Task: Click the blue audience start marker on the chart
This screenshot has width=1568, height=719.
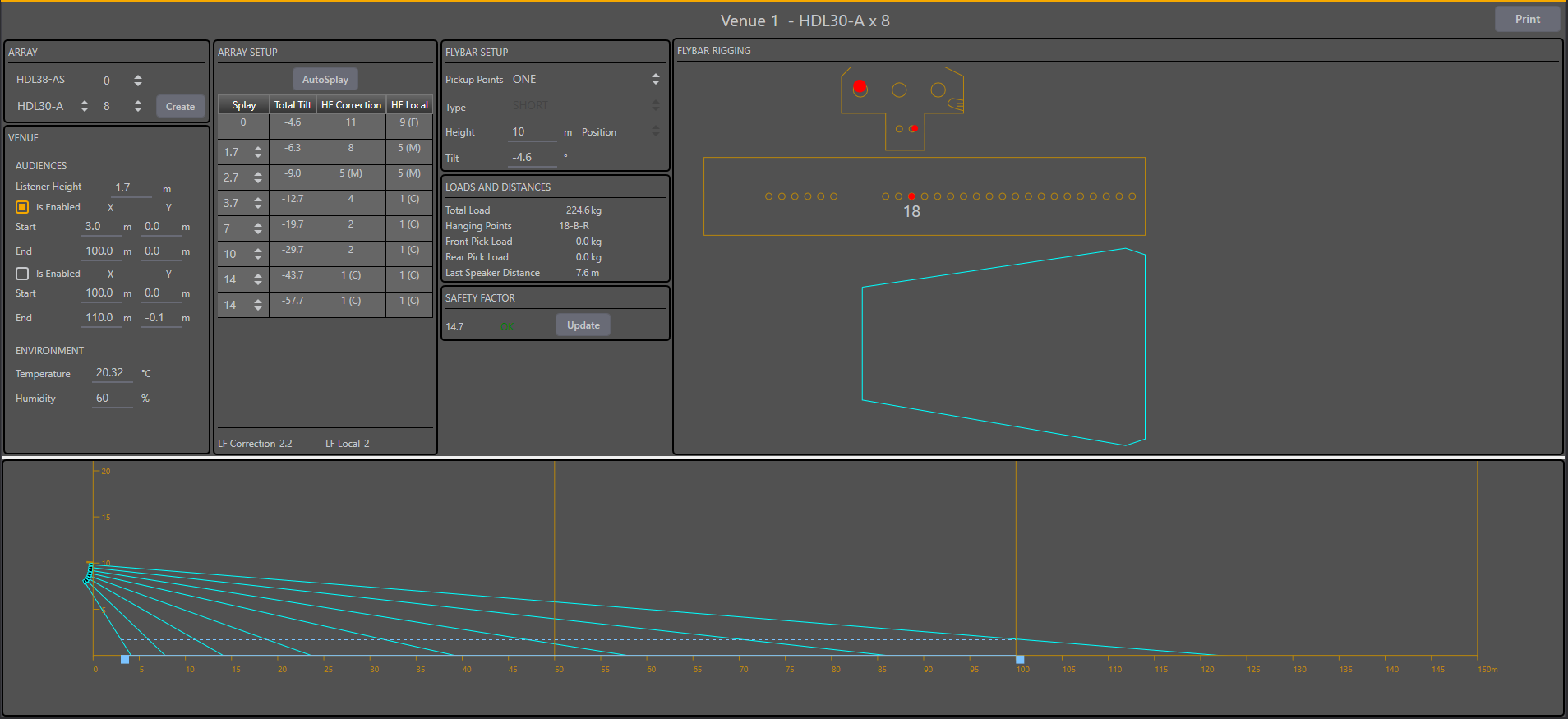Action: (125, 659)
